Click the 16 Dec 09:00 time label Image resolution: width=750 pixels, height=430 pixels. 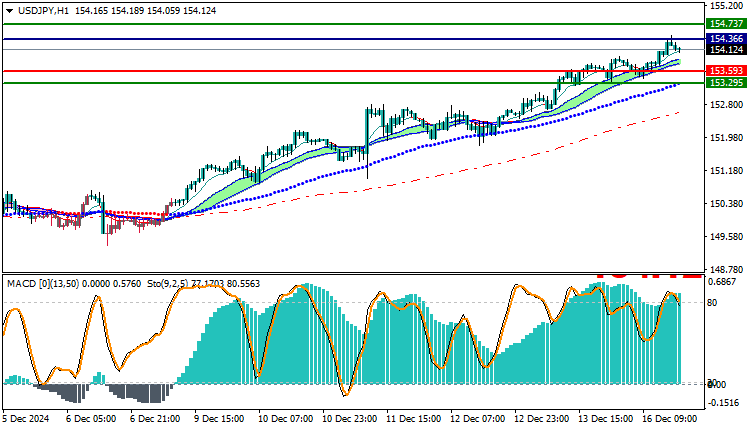(670, 419)
